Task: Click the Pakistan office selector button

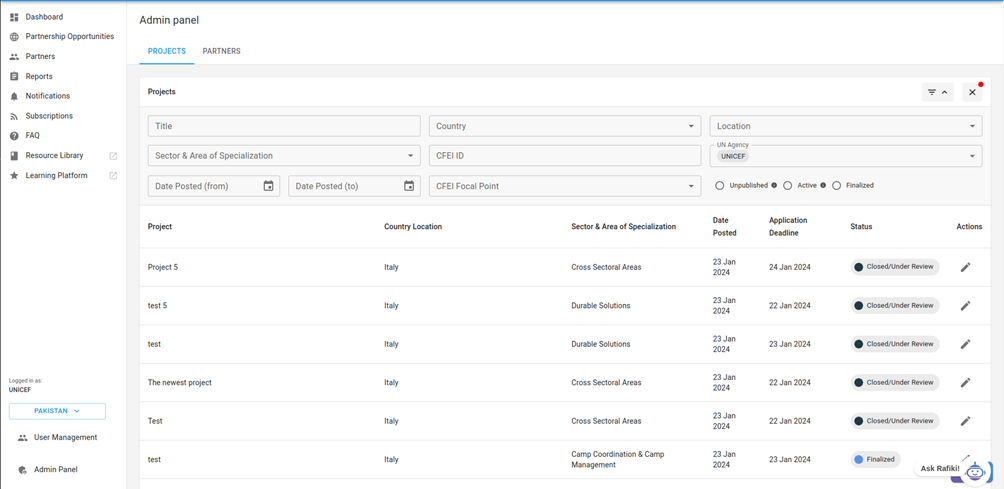Action: pos(57,411)
